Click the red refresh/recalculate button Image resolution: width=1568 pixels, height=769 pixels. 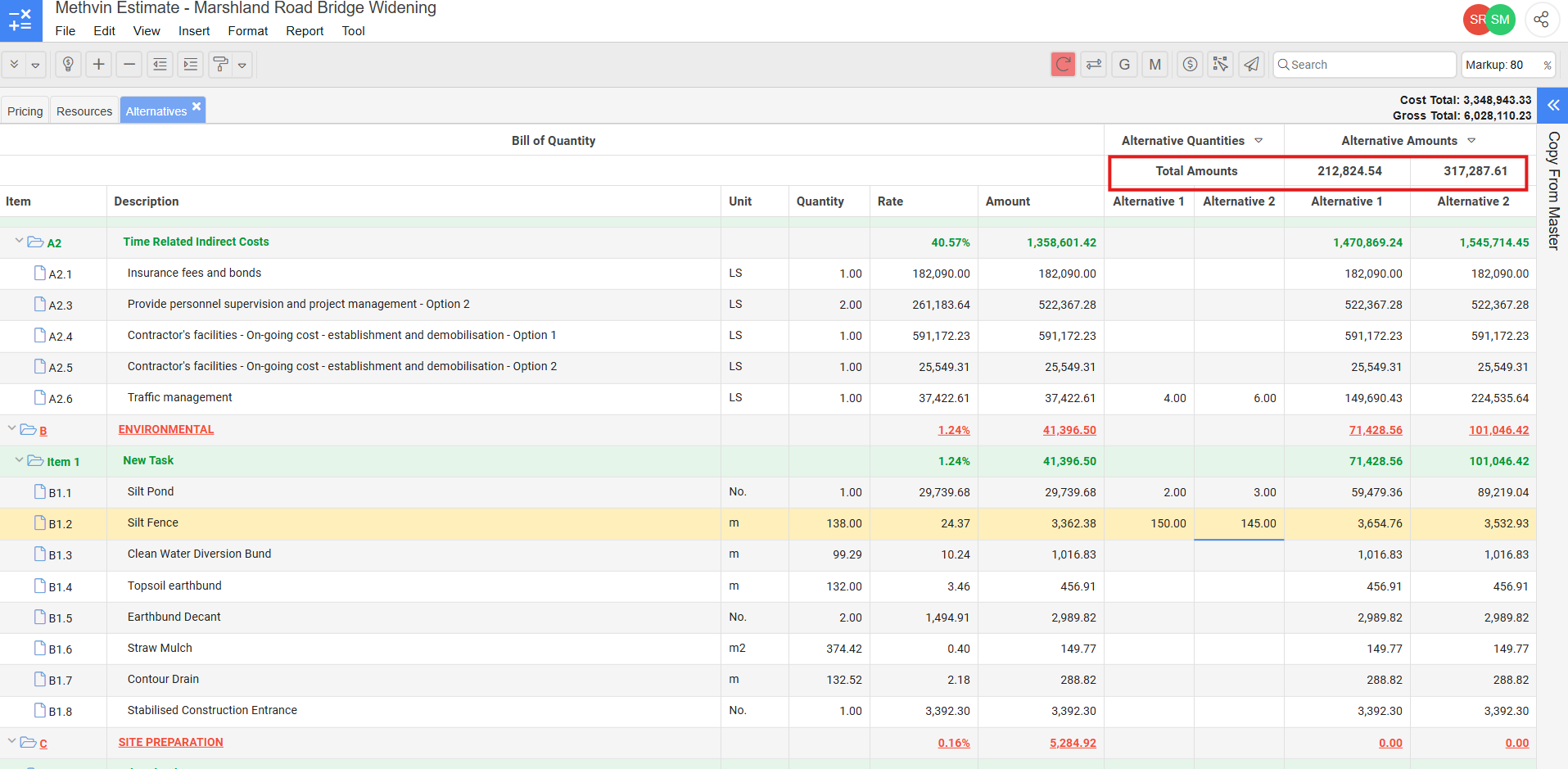(x=1063, y=65)
